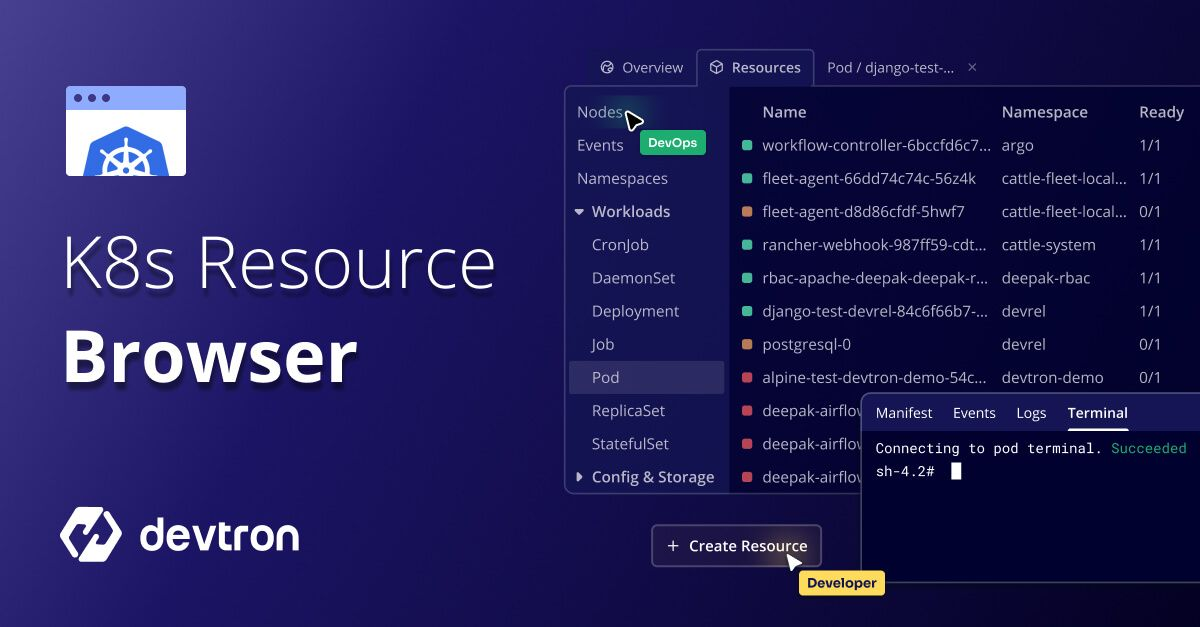Open the postgresql-0 pod name
This screenshot has height=627, width=1200.
806,344
